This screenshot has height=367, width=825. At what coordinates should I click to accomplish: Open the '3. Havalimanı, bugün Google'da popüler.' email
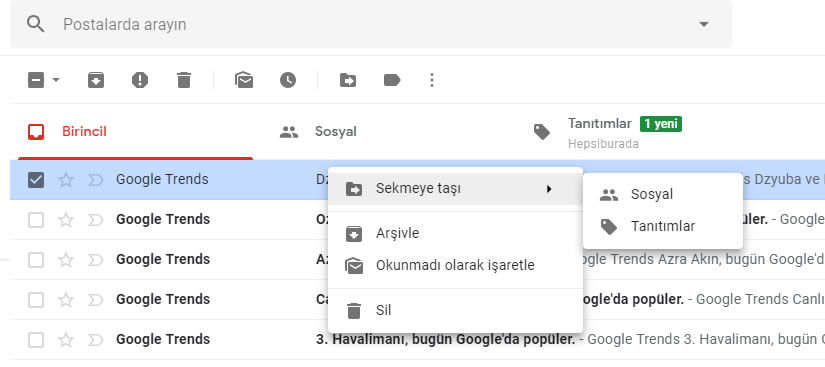coord(445,339)
